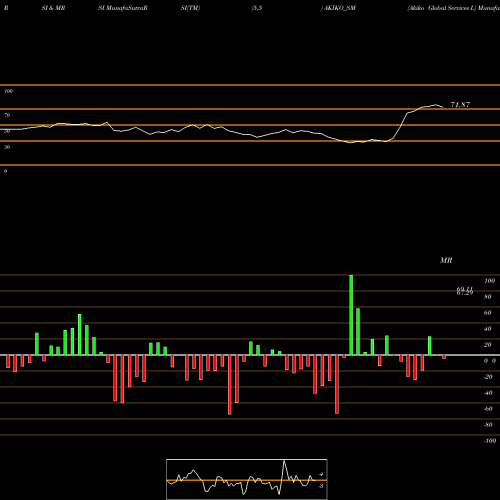Click the MR indicator title label
The width and height of the screenshot is (500, 500).
[446, 260]
